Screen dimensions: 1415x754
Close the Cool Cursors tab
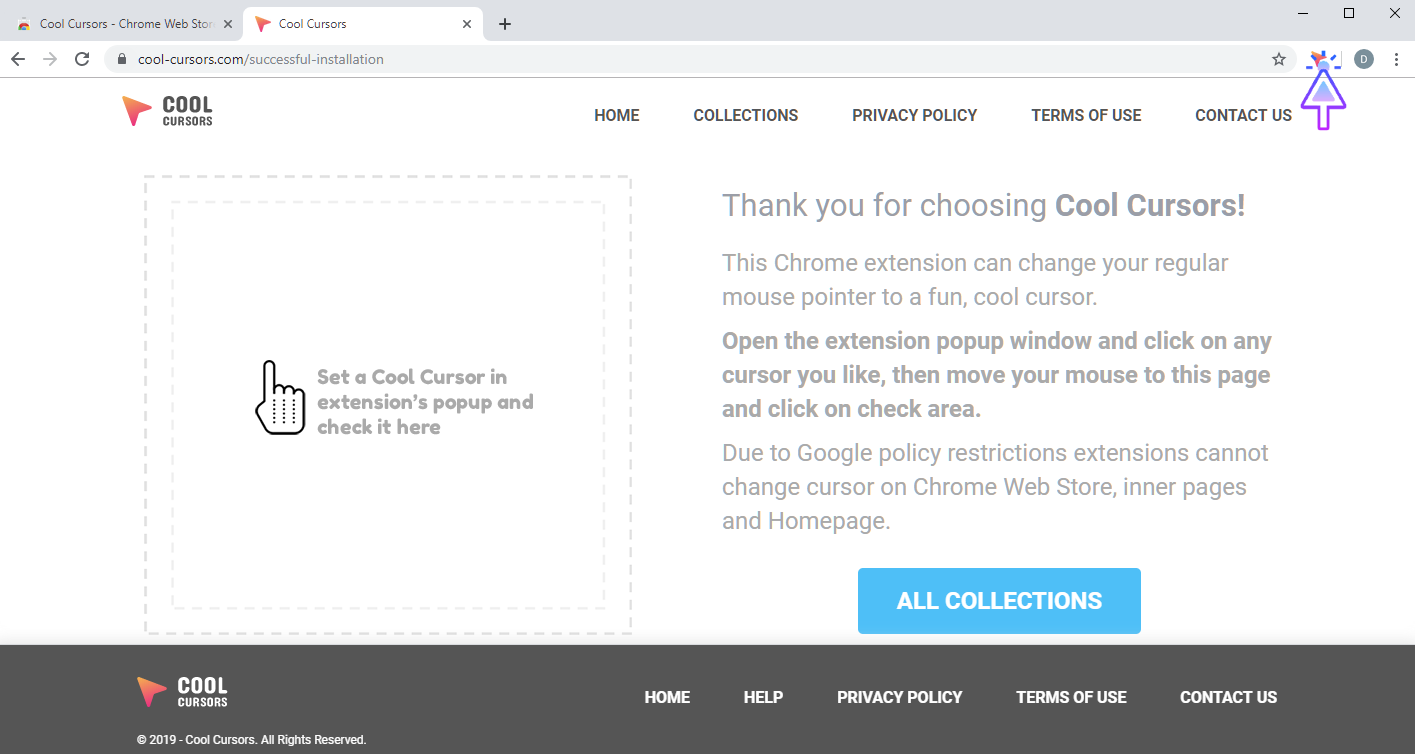467,24
